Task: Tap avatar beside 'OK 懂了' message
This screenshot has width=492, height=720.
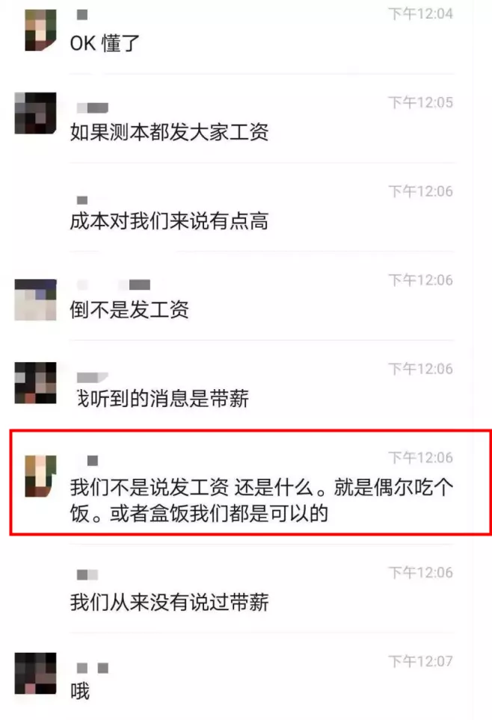Action: coord(40,30)
